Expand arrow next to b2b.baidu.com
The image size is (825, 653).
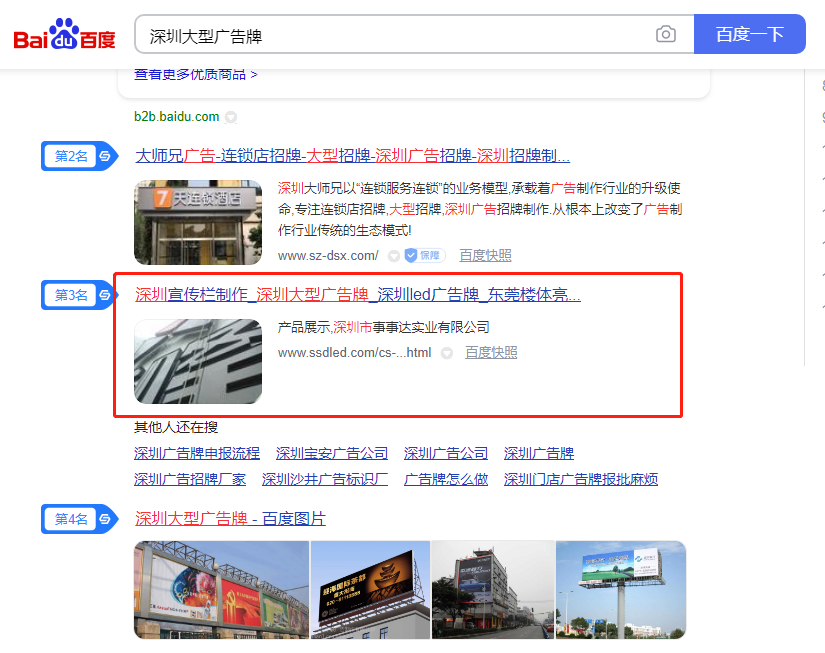[x=231, y=117]
